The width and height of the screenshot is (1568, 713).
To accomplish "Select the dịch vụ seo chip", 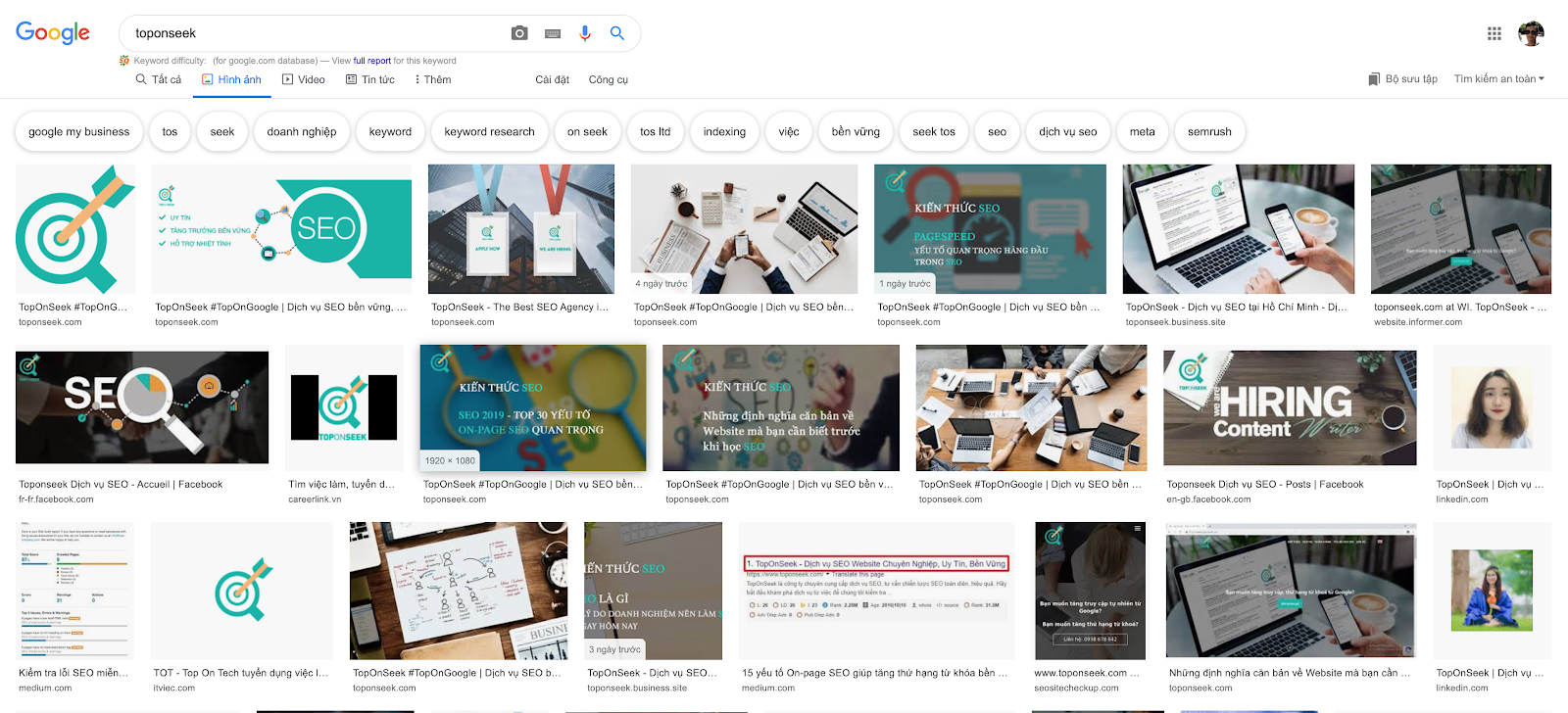I will [x=1068, y=131].
